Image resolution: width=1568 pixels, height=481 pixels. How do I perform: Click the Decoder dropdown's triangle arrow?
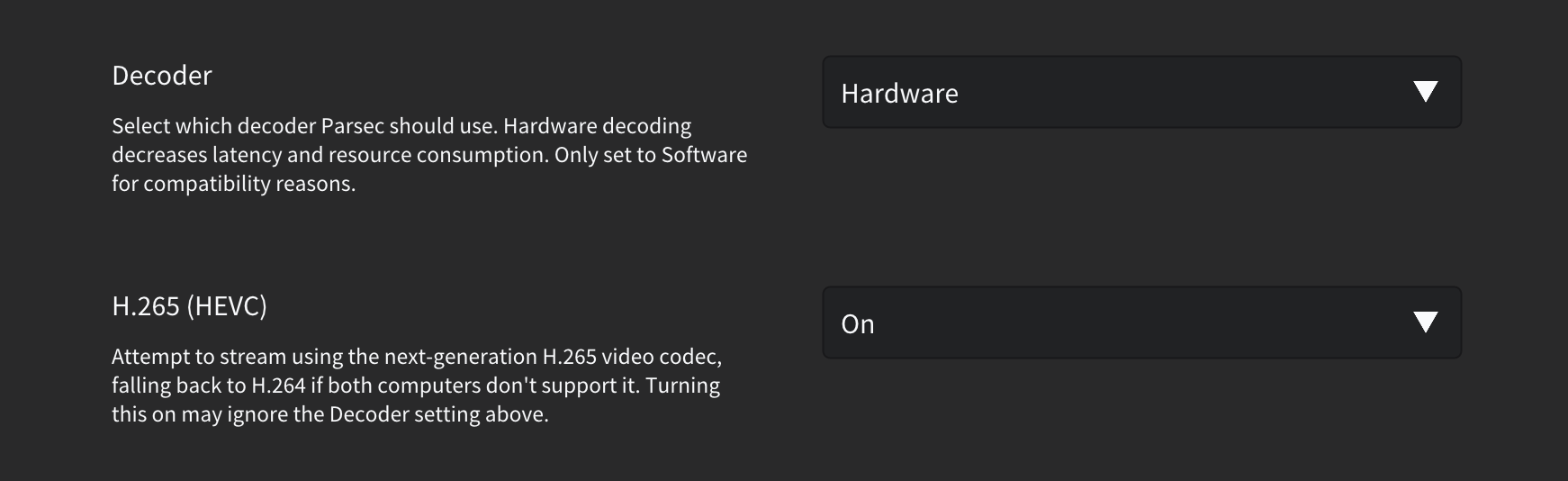(1425, 92)
